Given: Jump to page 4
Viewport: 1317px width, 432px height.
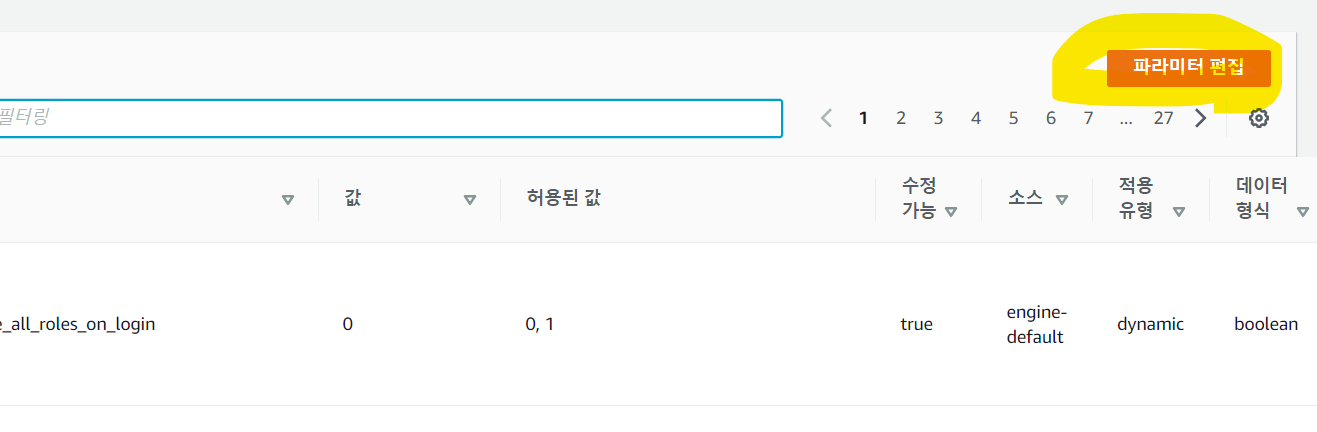Looking at the screenshot, I should [x=976, y=118].
